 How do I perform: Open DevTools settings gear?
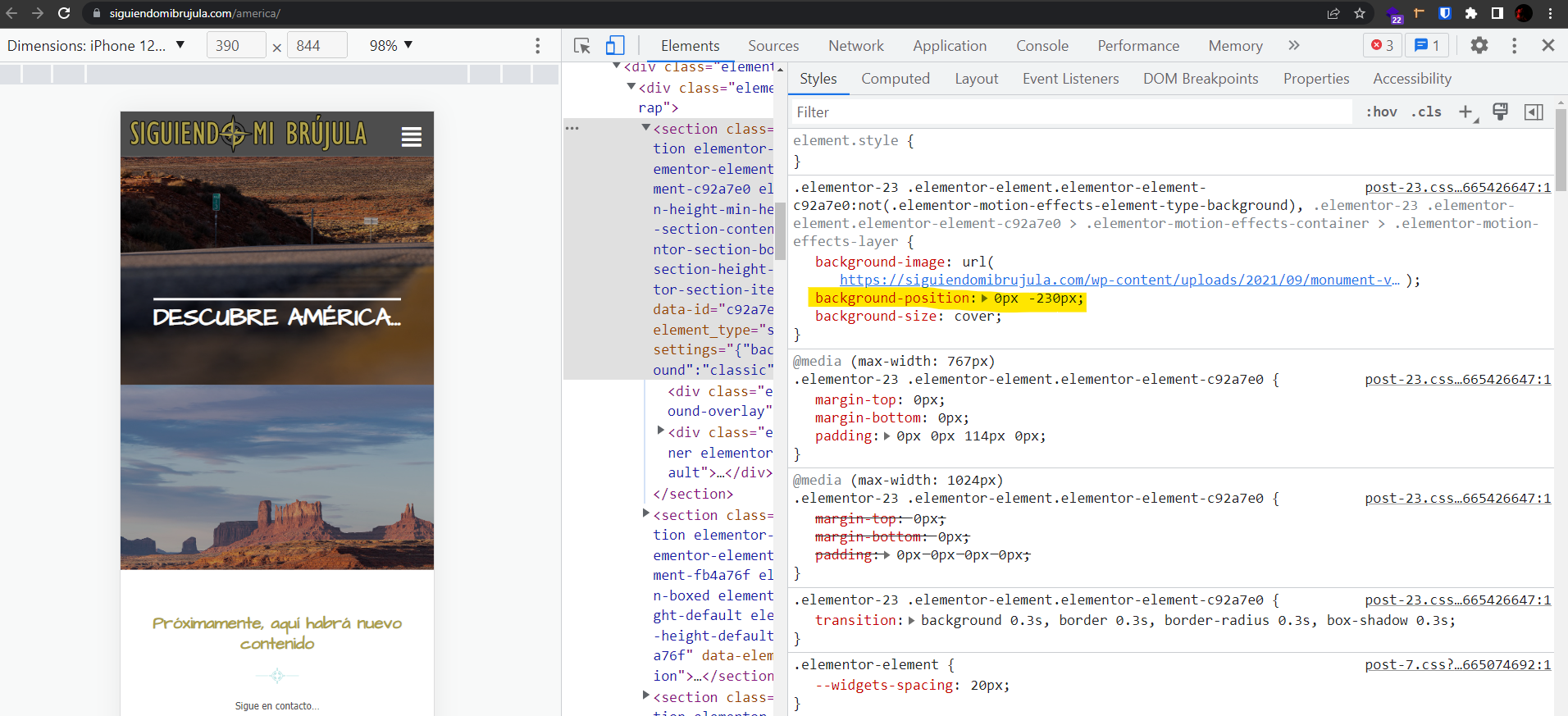click(1479, 46)
